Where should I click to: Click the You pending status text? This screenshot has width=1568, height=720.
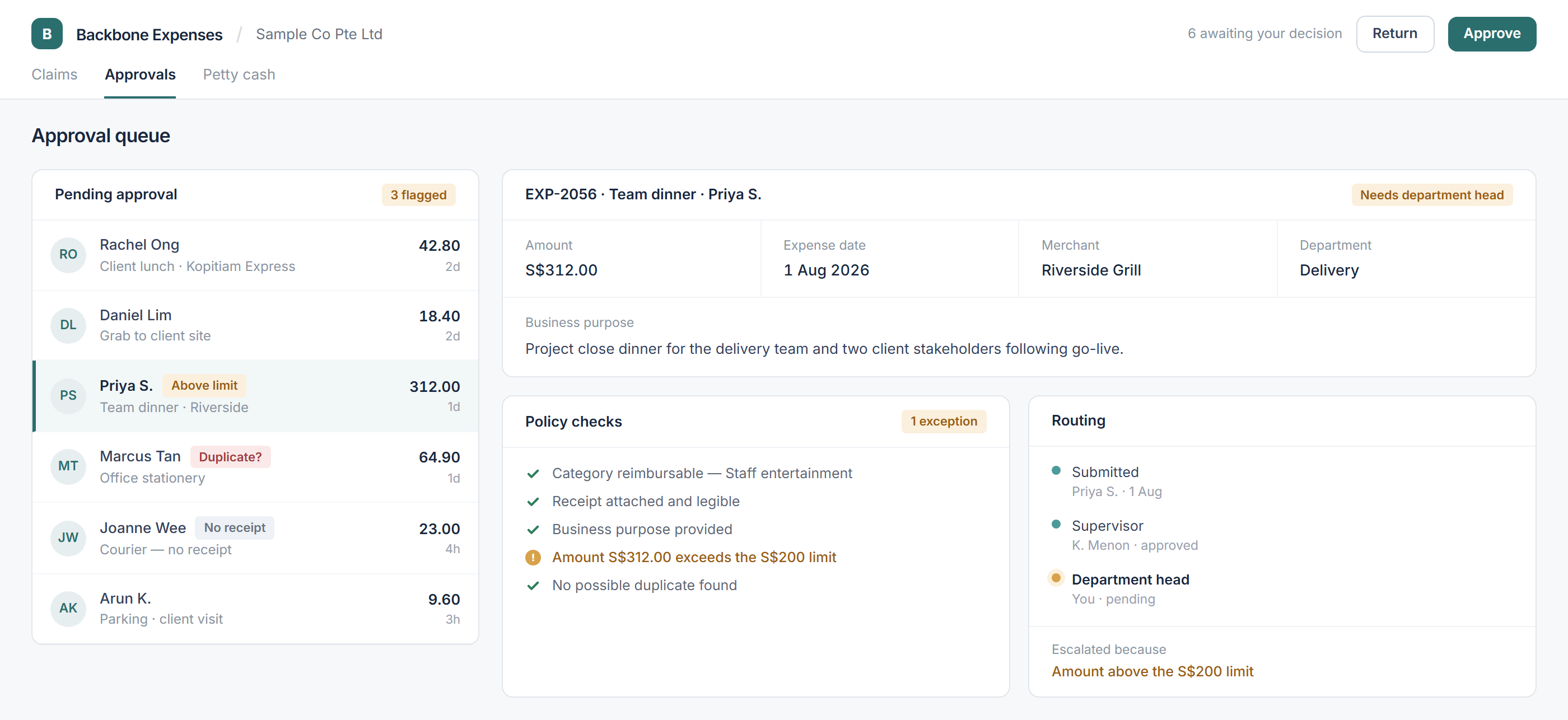click(x=1113, y=599)
